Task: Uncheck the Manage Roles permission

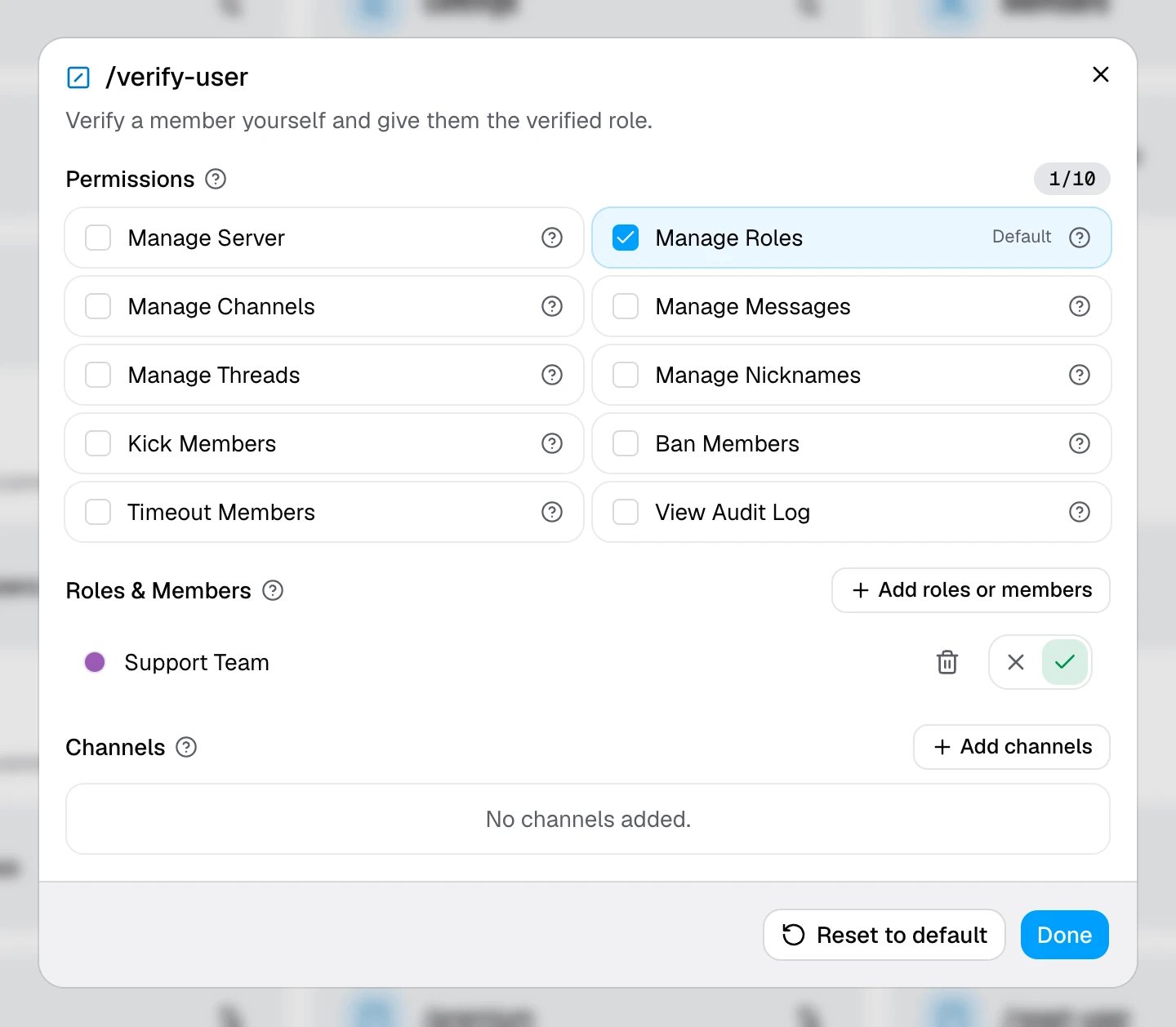Action: (x=626, y=238)
